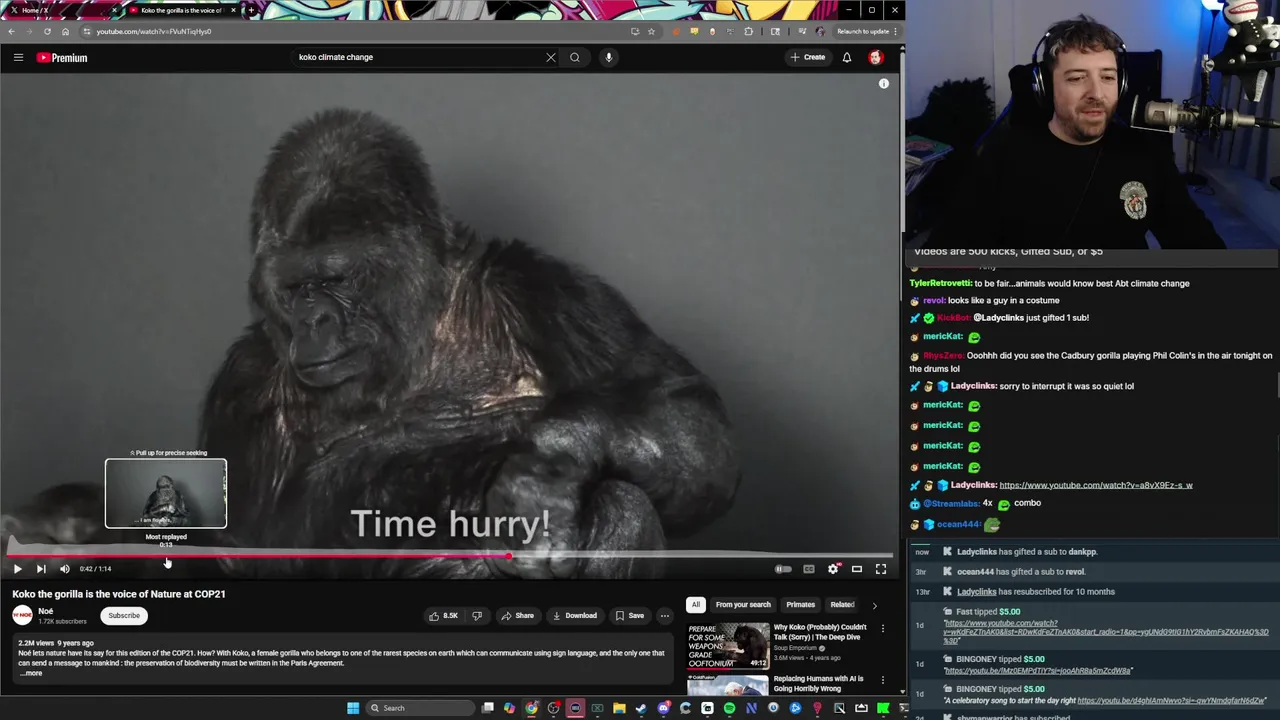Click Ladycinks name in gifted-to-dankpp event
This screenshot has height=720, width=1280.
[977, 552]
